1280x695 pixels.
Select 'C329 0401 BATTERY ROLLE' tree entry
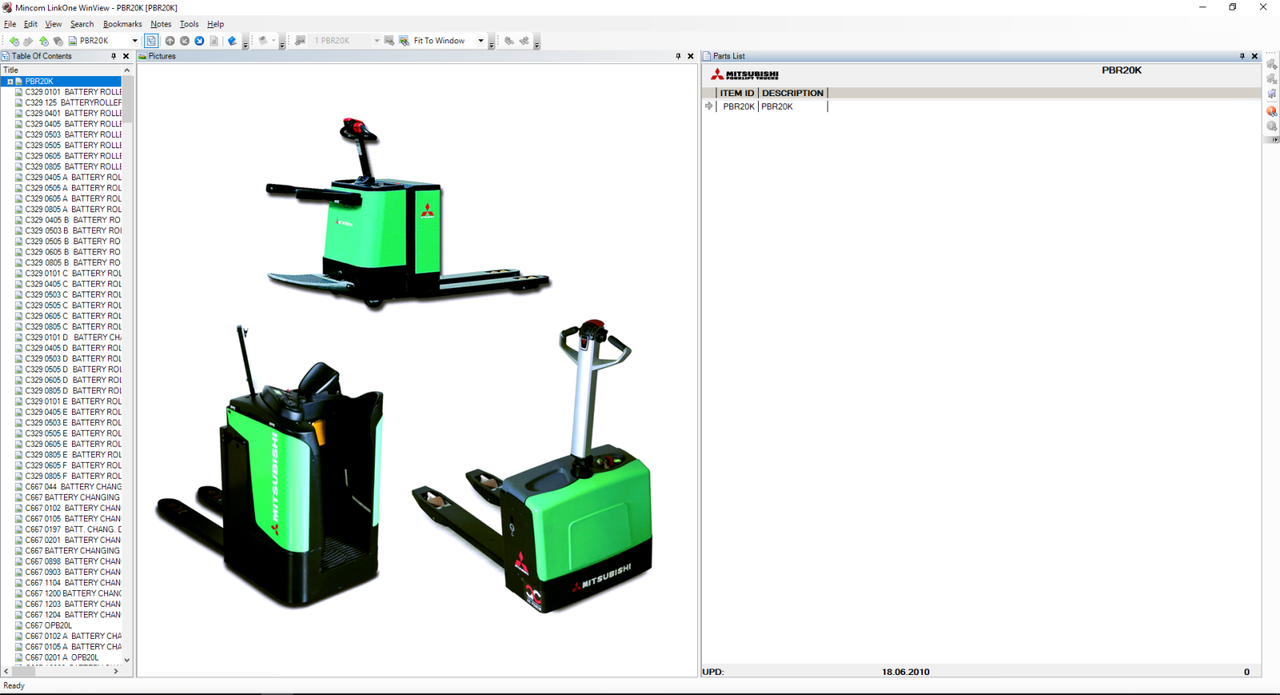tap(73, 114)
